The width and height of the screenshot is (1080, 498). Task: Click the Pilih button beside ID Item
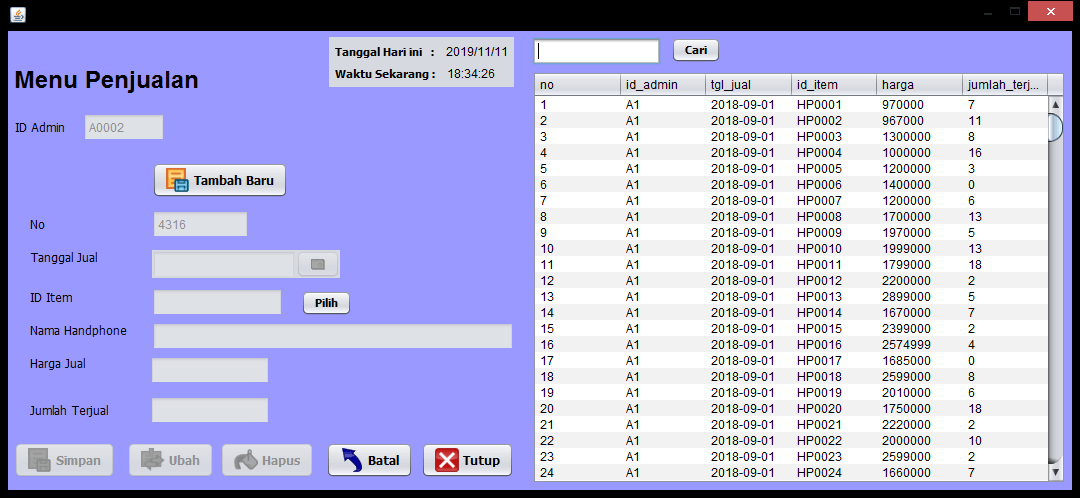coord(326,303)
